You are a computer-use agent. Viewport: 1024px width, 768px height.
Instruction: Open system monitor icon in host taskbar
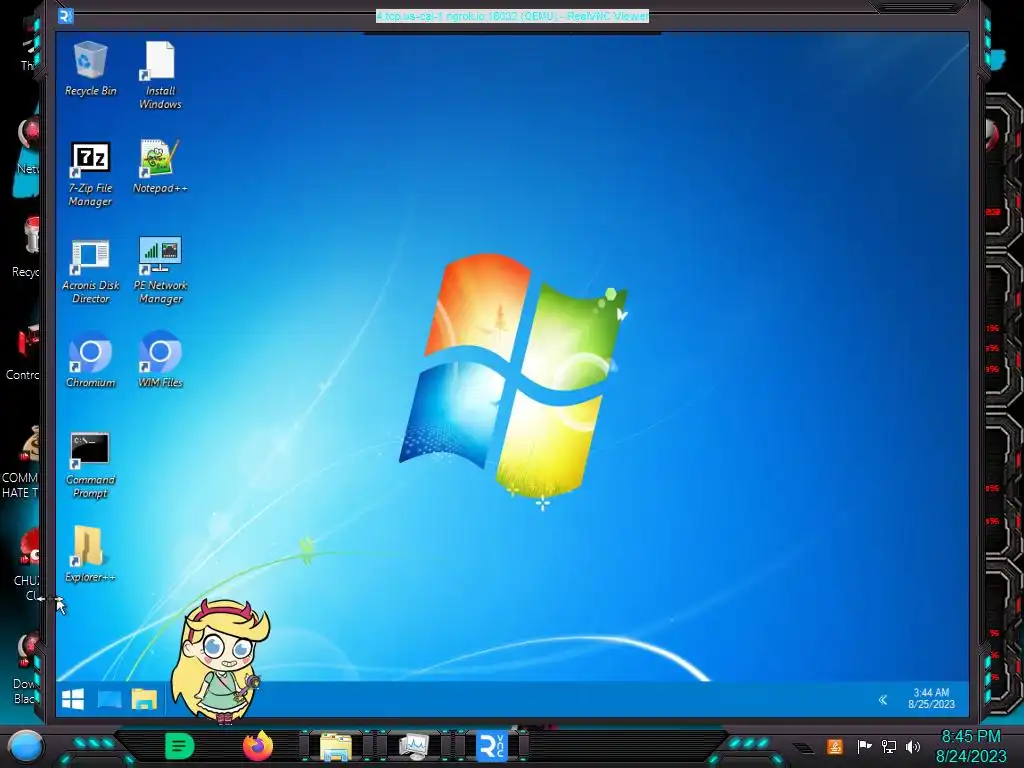click(413, 746)
